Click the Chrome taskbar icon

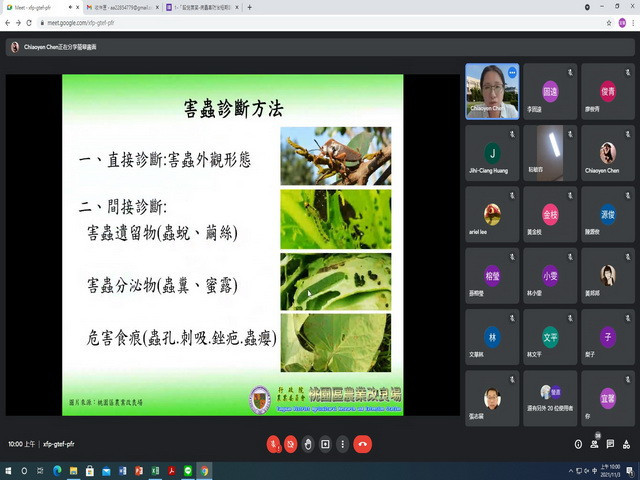pyautogui.click(x=204, y=471)
